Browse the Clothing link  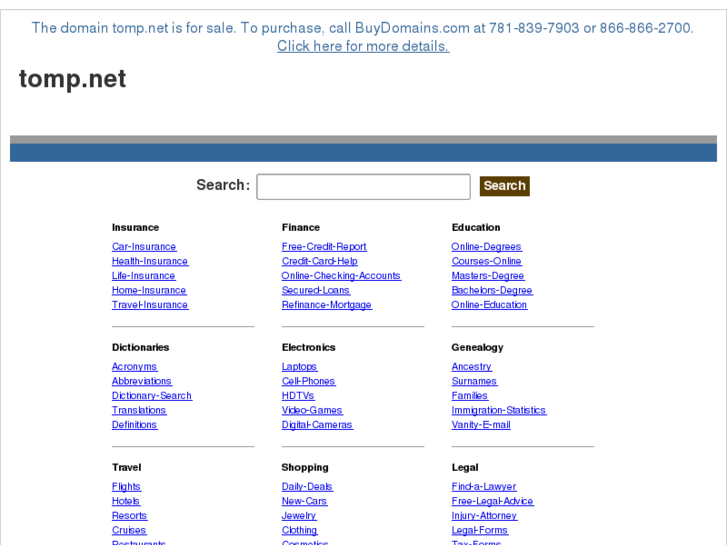[300, 530]
